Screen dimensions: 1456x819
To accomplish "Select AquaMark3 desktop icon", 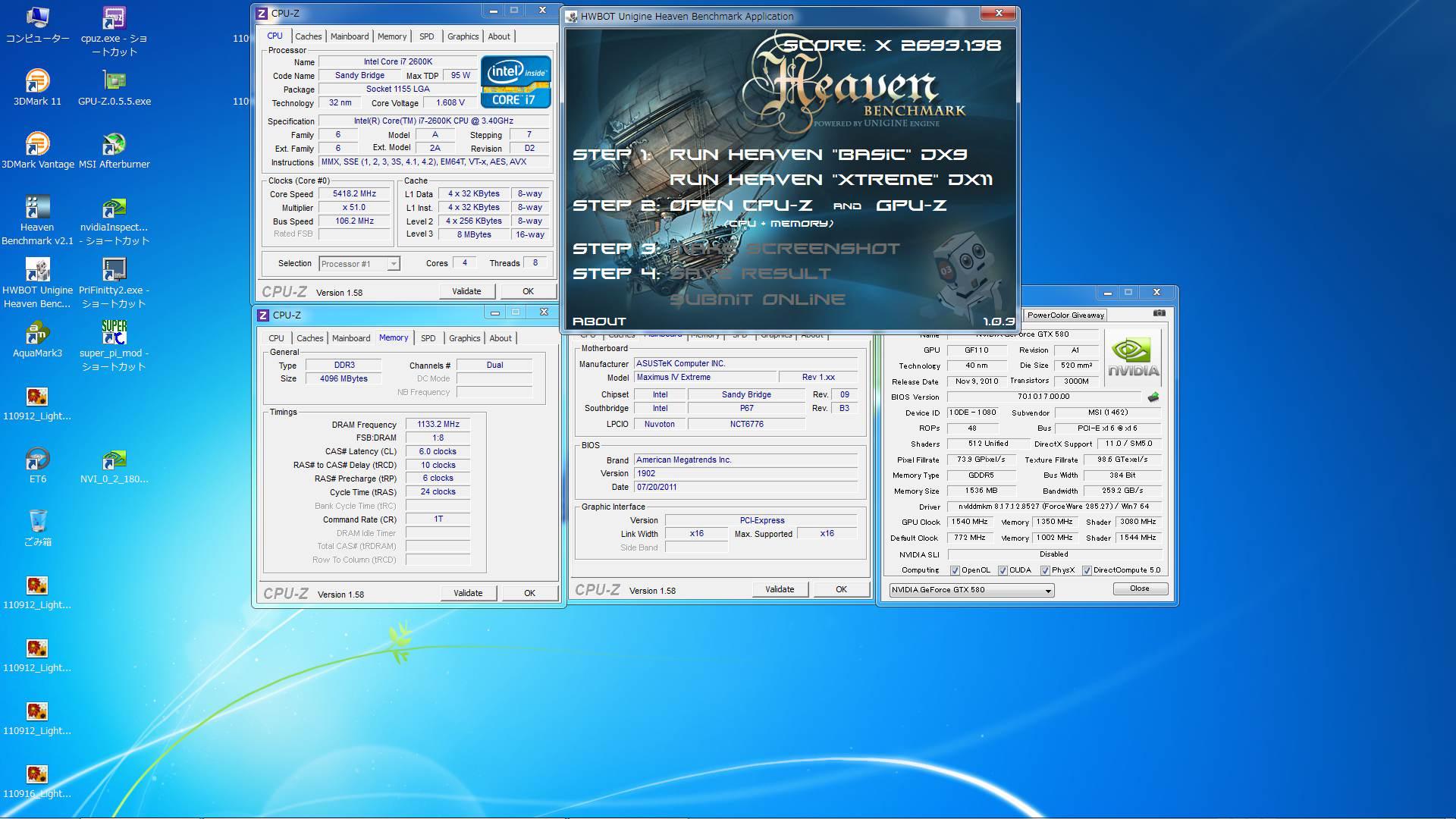I will coord(37,339).
